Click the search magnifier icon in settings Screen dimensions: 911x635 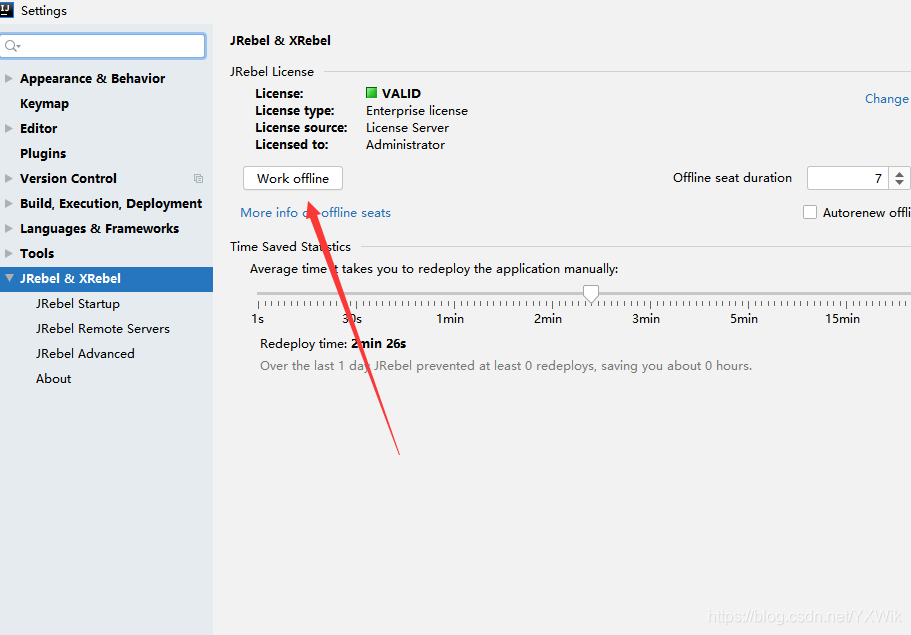click(11, 46)
